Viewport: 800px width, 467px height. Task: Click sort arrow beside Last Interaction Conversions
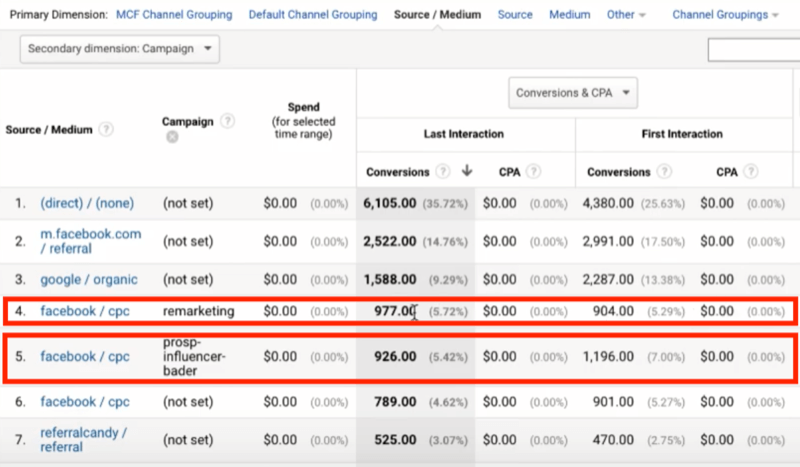tap(466, 172)
